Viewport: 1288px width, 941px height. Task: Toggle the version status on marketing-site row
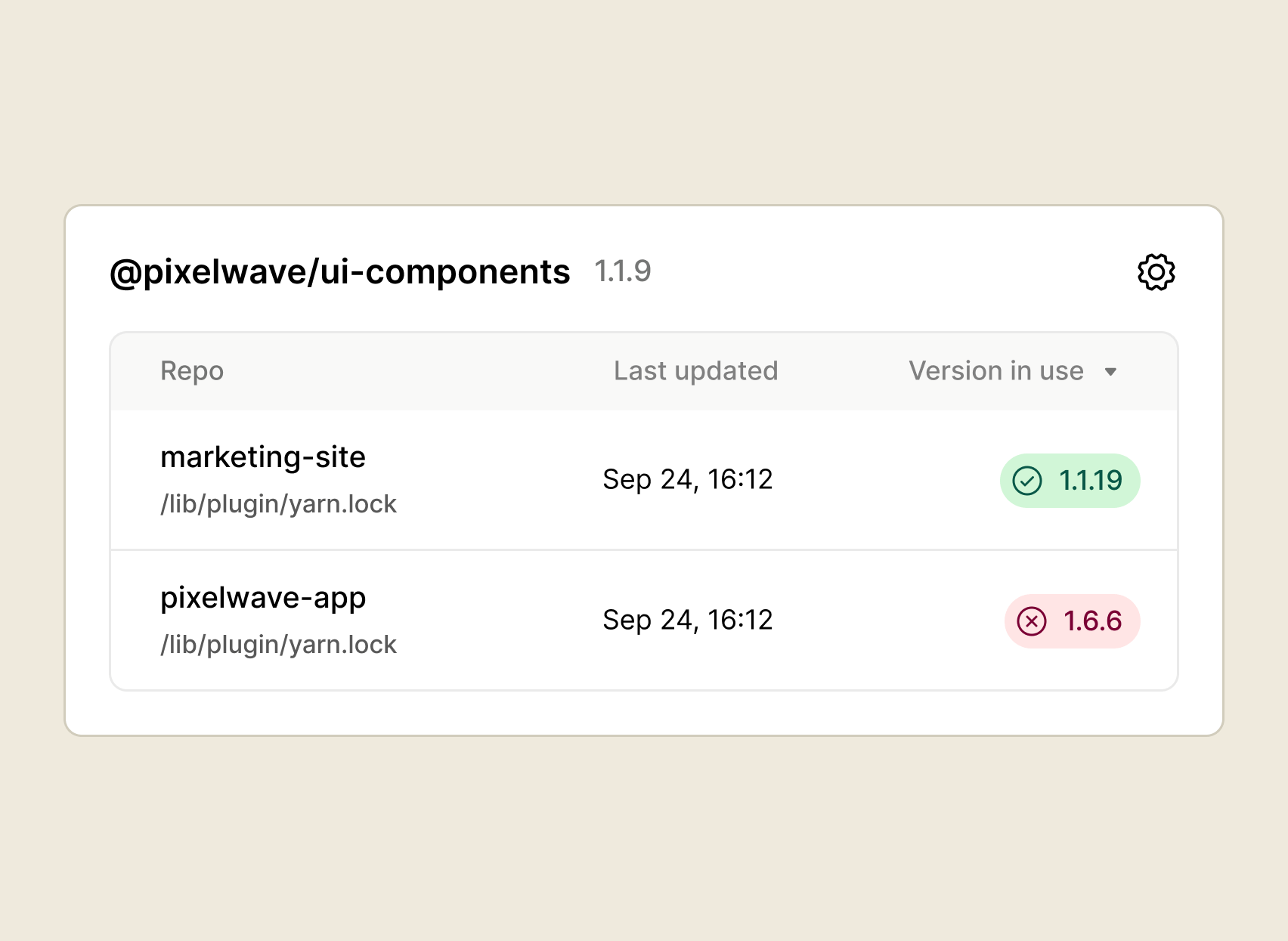(1070, 480)
